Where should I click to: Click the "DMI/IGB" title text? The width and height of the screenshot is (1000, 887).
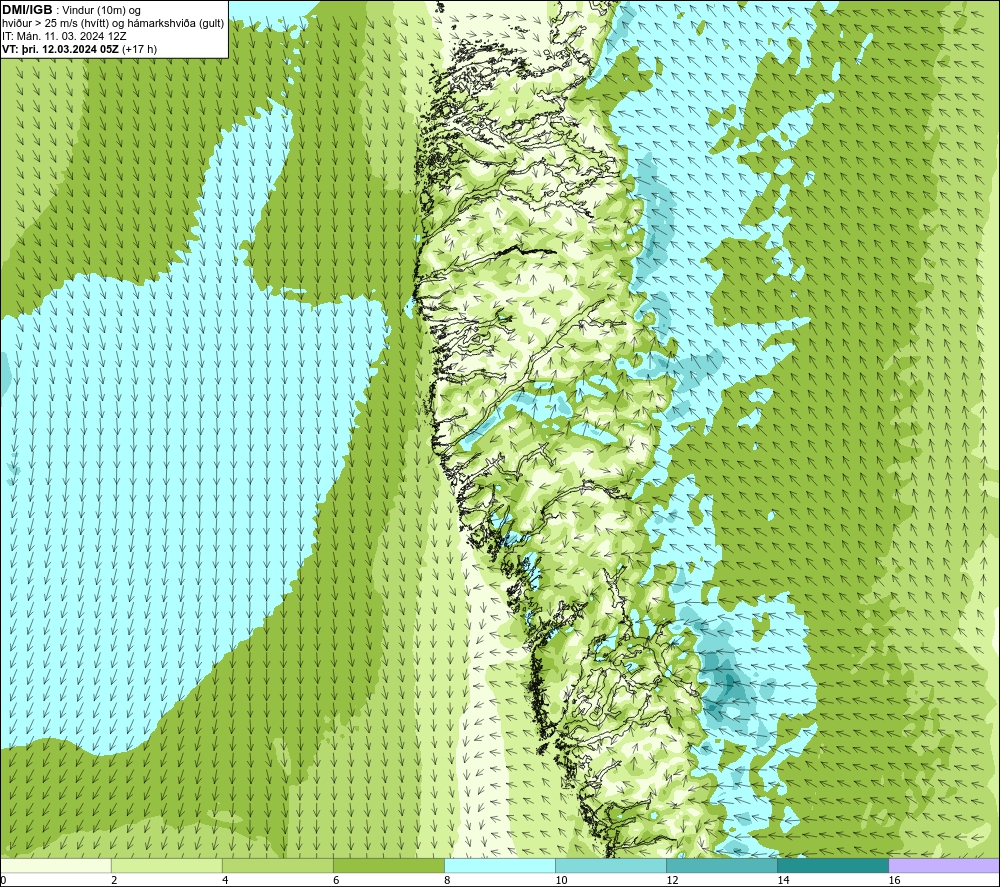(x=27, y=10)
